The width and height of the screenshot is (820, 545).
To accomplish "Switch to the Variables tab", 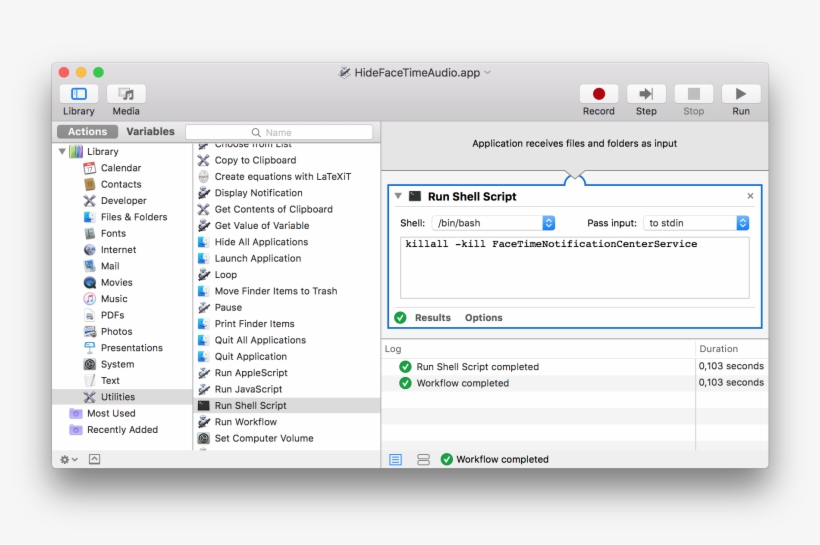I will pyautogui.click(x=151, y=132).
